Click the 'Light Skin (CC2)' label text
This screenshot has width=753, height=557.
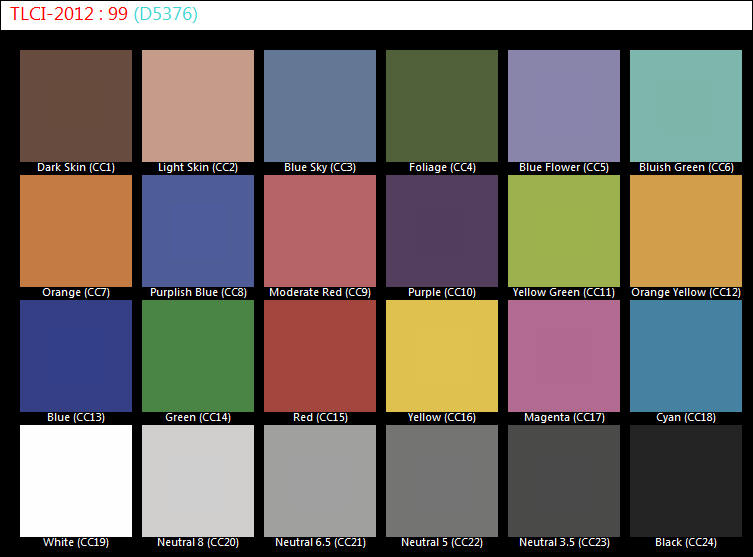pyautogui.click(x=198, y=168)
